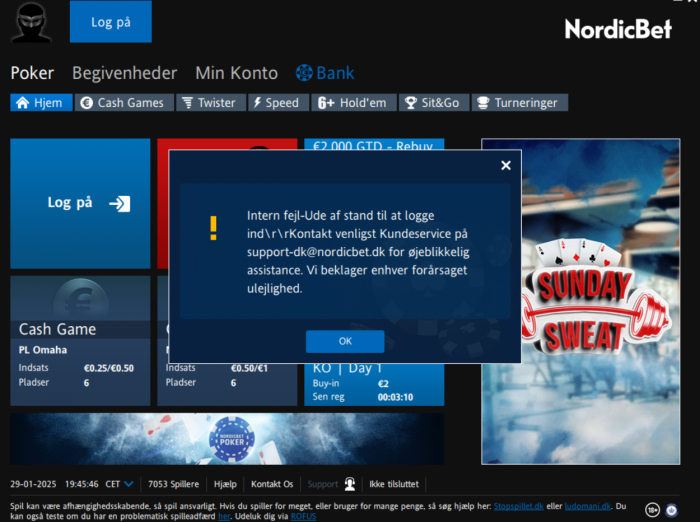The image size is (700, 522).
Task: Click the 18+ age restriction icon
Action: coord(652,509)
